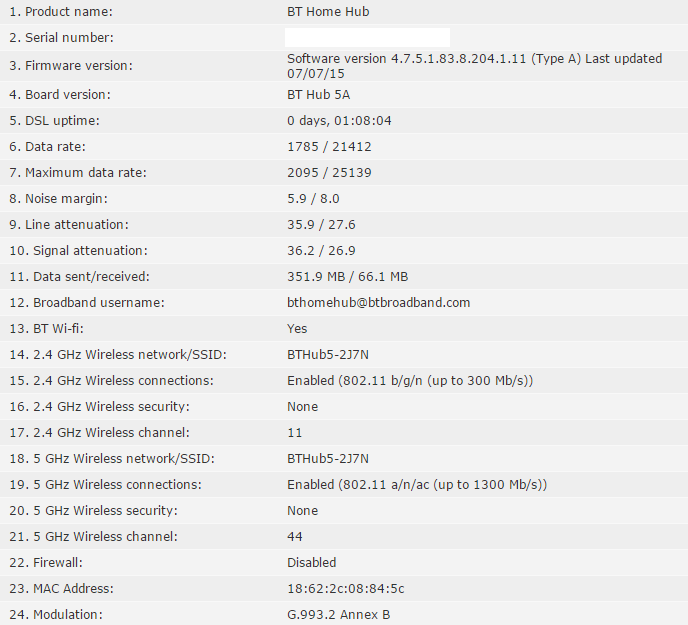Click the bthomehub@btbroadband.com username
The height and width of the screenshot is (625, 688).
(379, 303)
